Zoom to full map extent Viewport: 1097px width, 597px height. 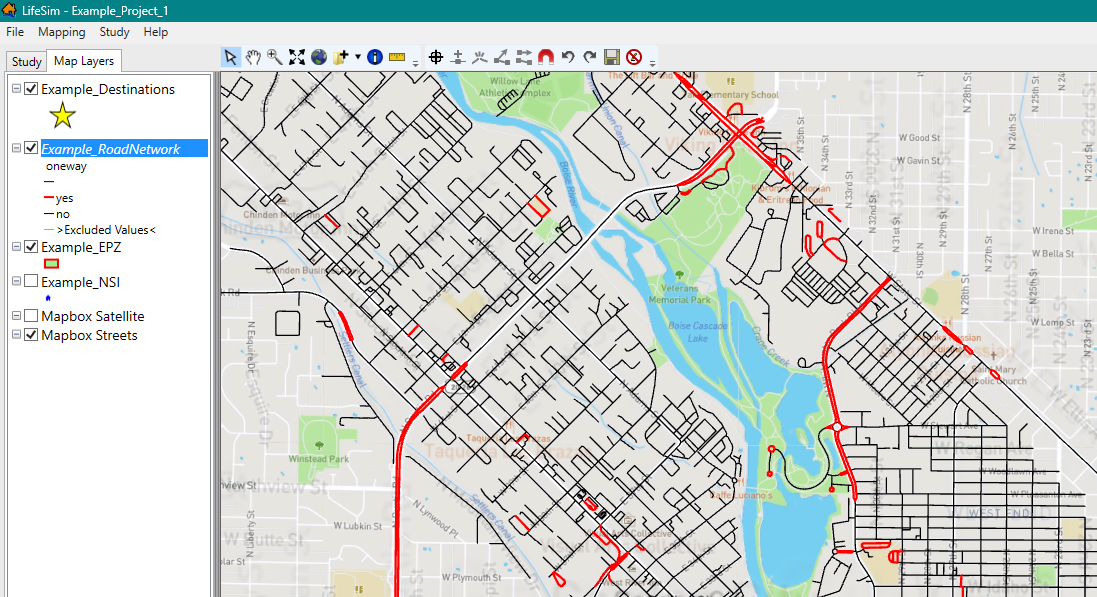tap(297, 57)
